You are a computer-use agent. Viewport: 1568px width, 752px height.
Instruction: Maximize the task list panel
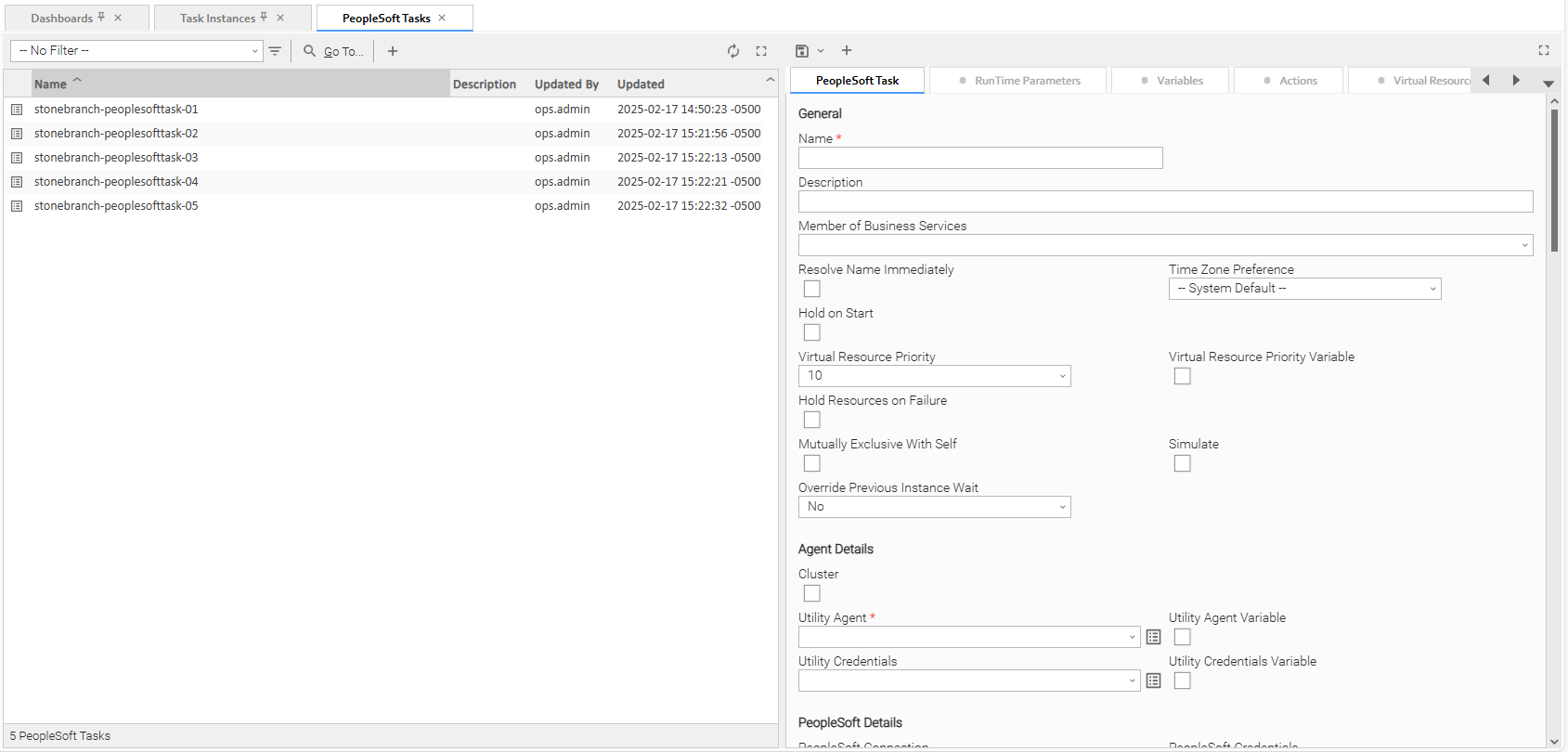click(x=761, y=51)
